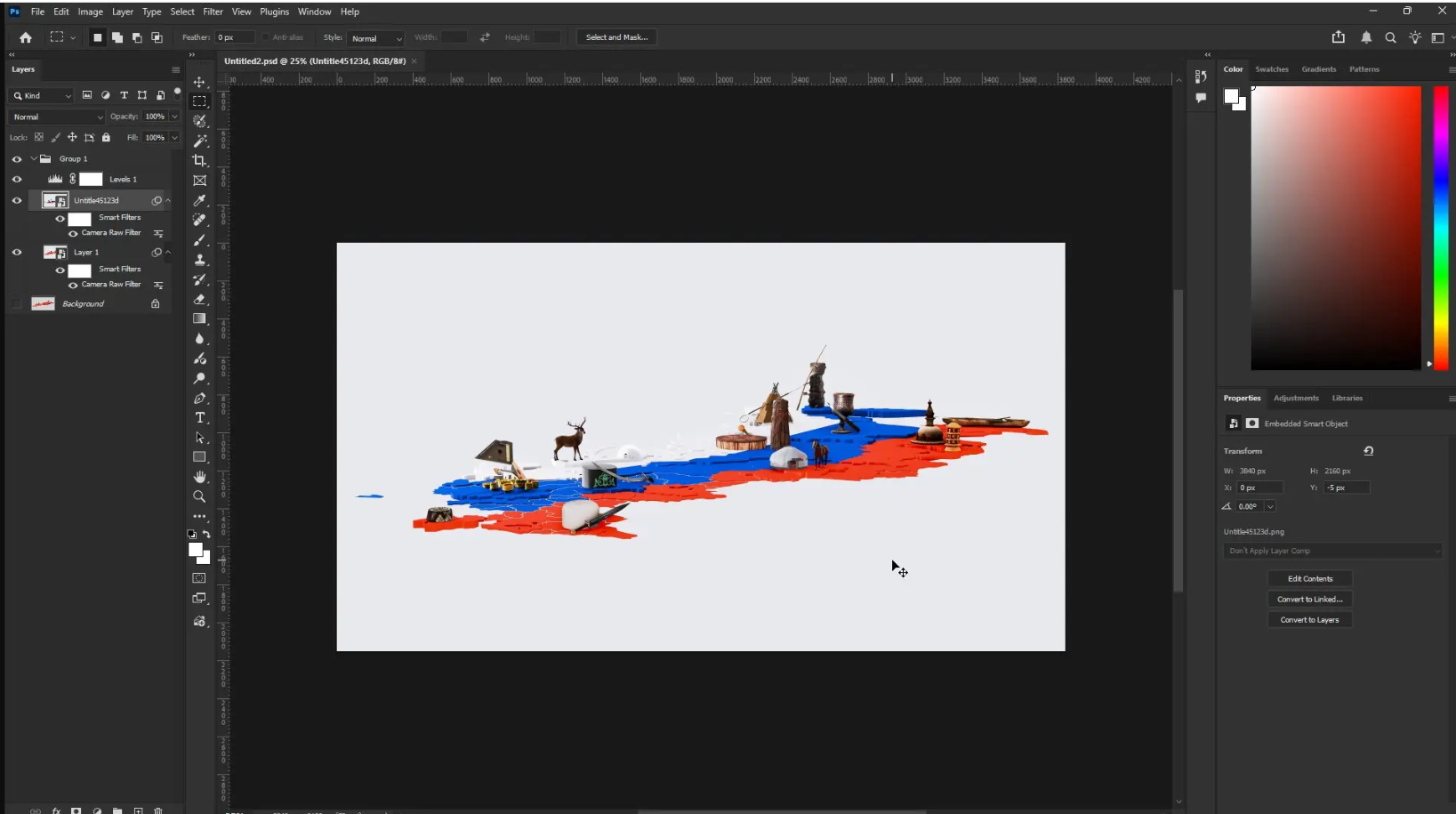Select the Hand tool
This screenshot has width=1456, height=814.
(x=199, y=477)
